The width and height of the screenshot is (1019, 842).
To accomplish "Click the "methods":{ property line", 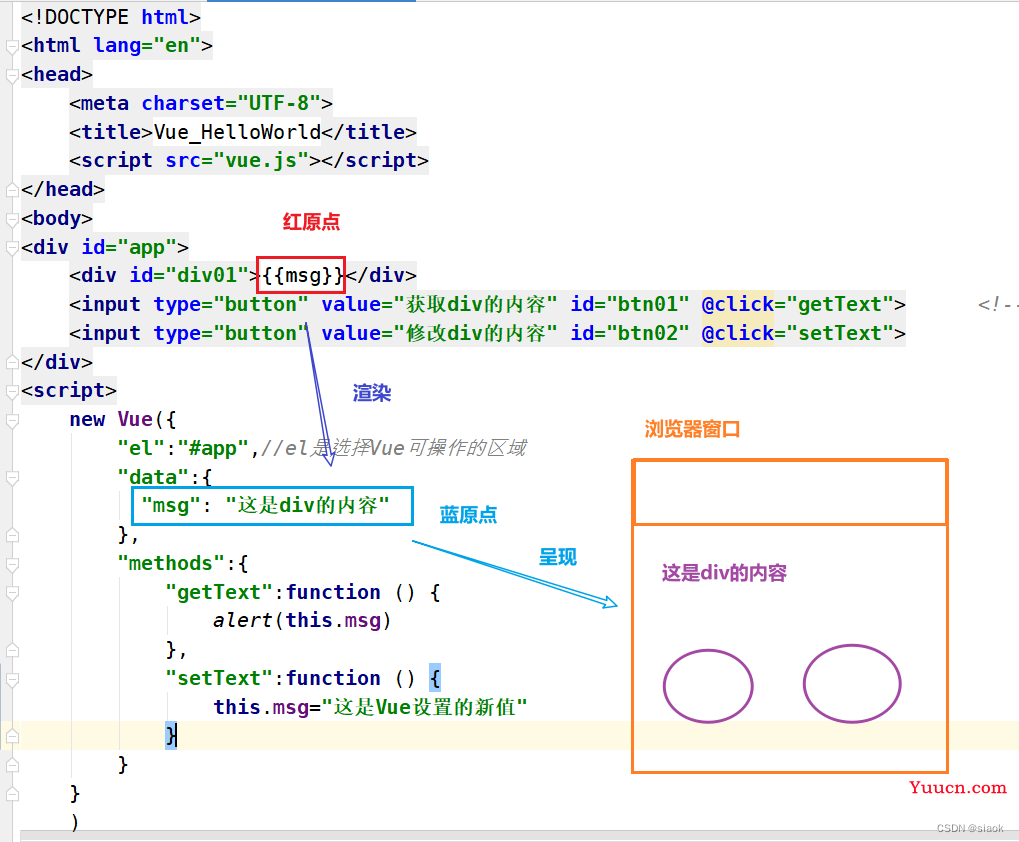I will pyautogui.click(x=183, y=563).
